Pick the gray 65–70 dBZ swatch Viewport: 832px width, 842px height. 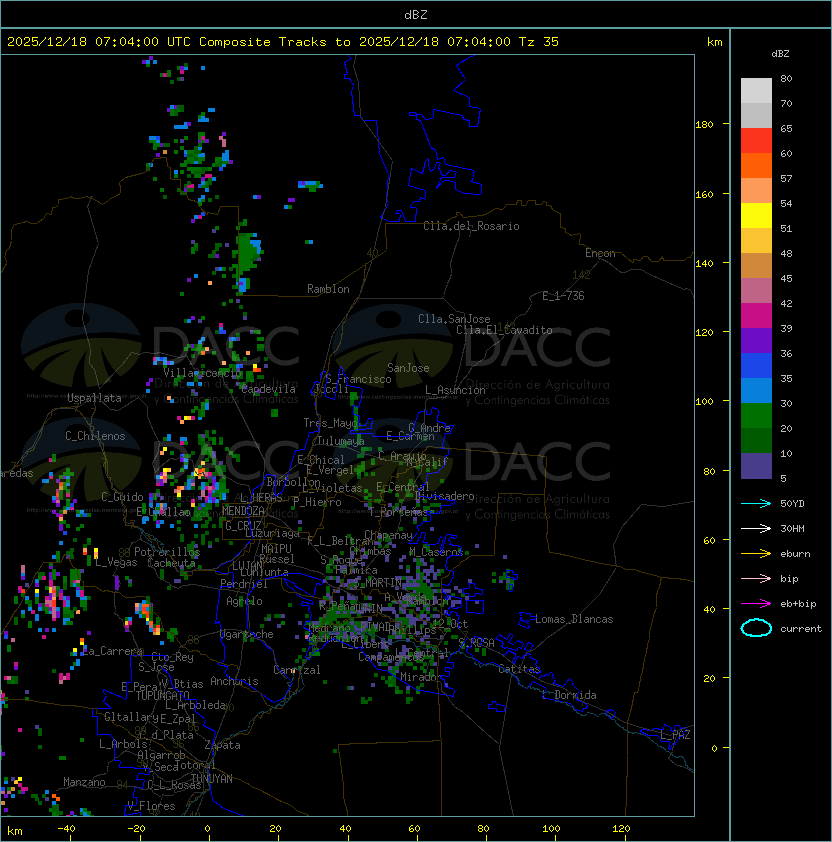coord(756,115)
